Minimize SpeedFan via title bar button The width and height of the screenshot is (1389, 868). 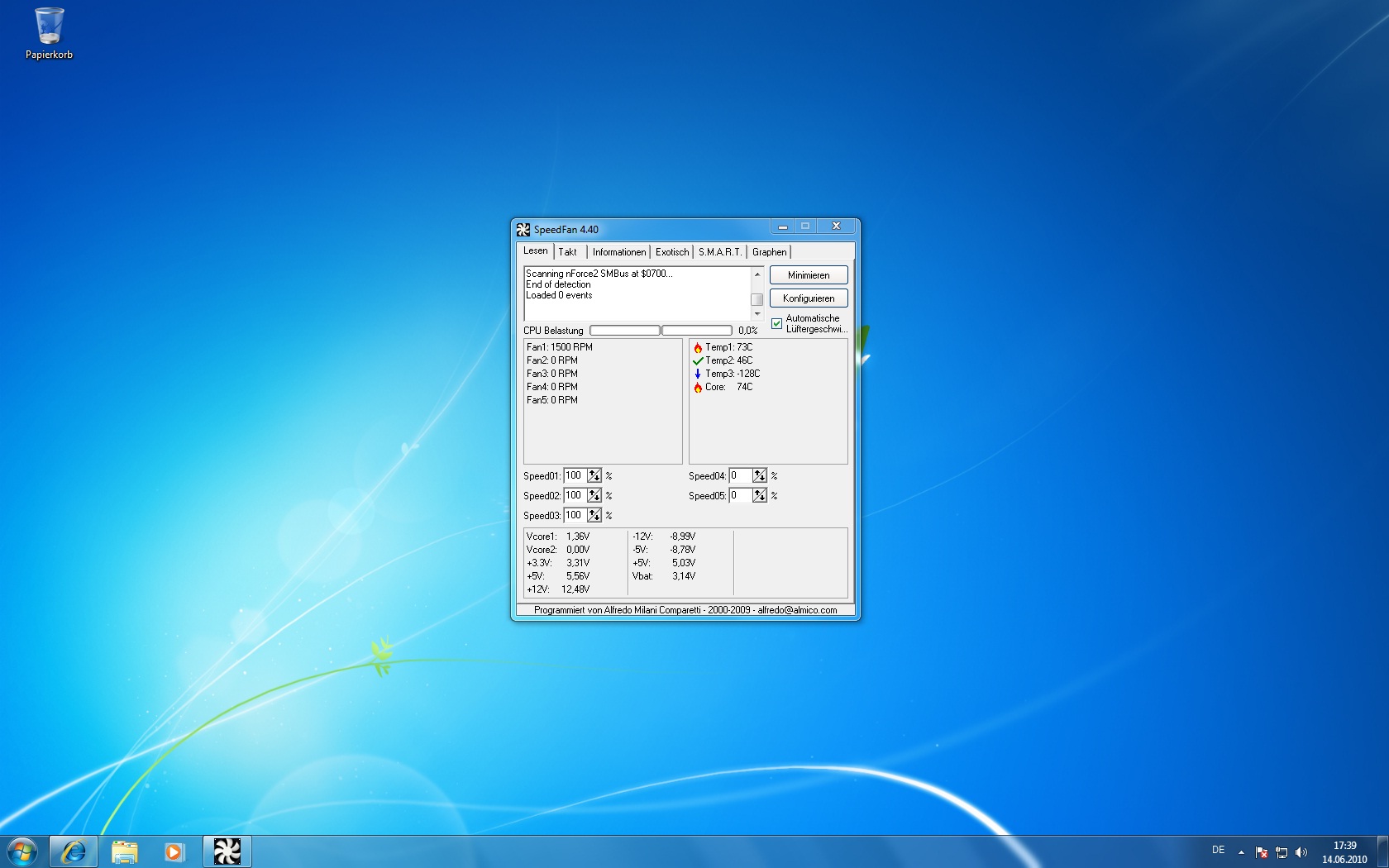tap(782, 226)
